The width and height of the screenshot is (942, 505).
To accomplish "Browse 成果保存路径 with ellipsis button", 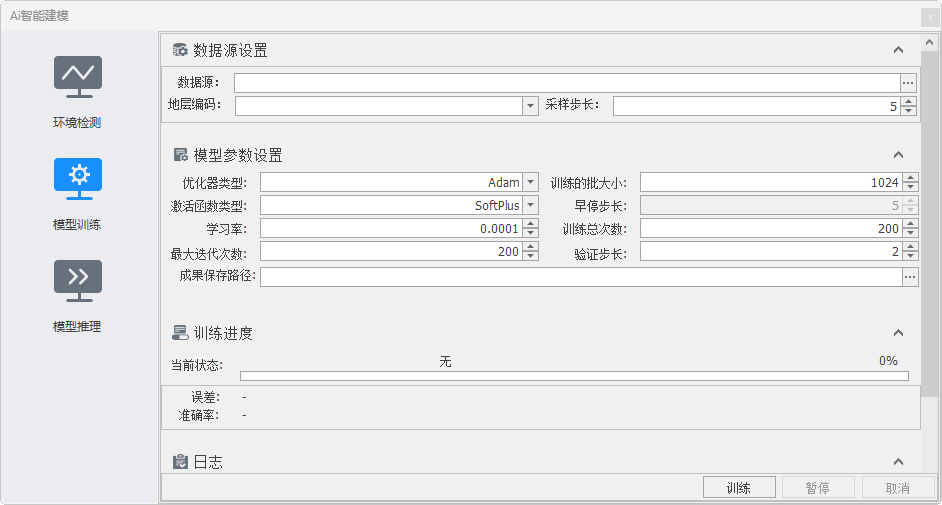I will (x=909, y=277).
